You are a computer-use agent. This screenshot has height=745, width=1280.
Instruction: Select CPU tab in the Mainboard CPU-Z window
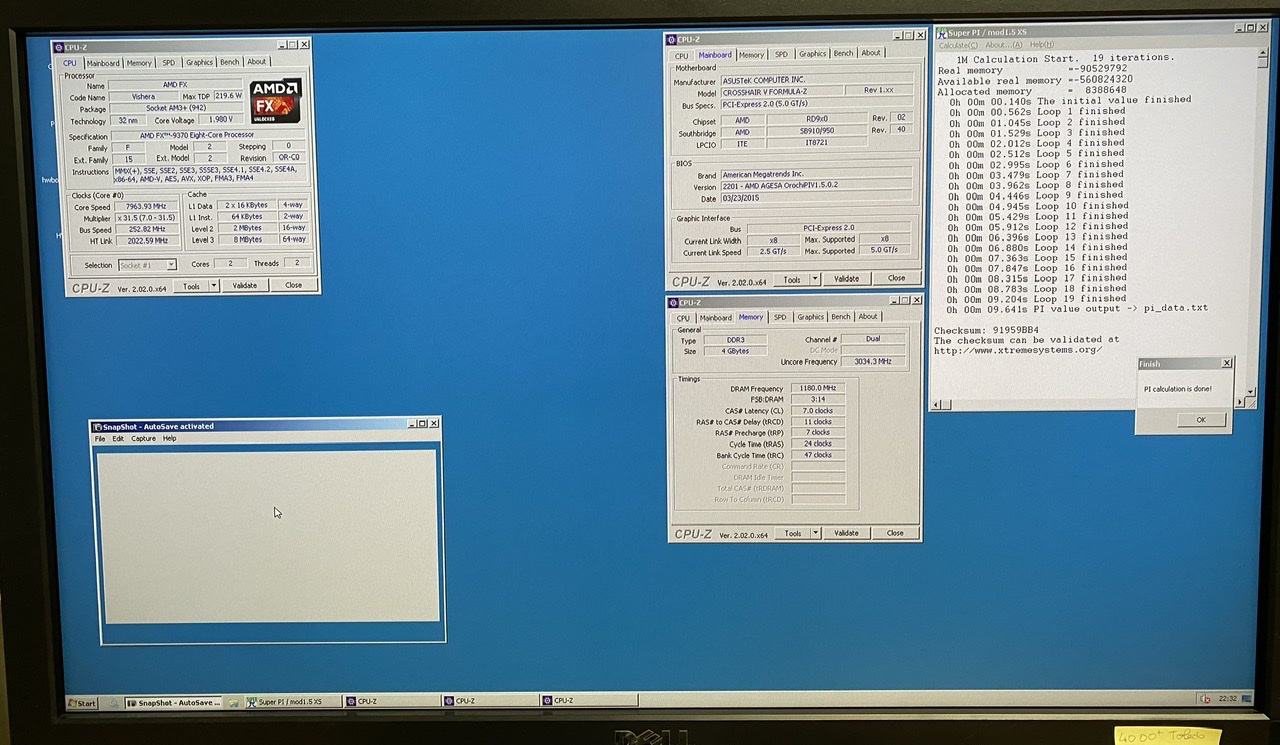tap(682, 55)
